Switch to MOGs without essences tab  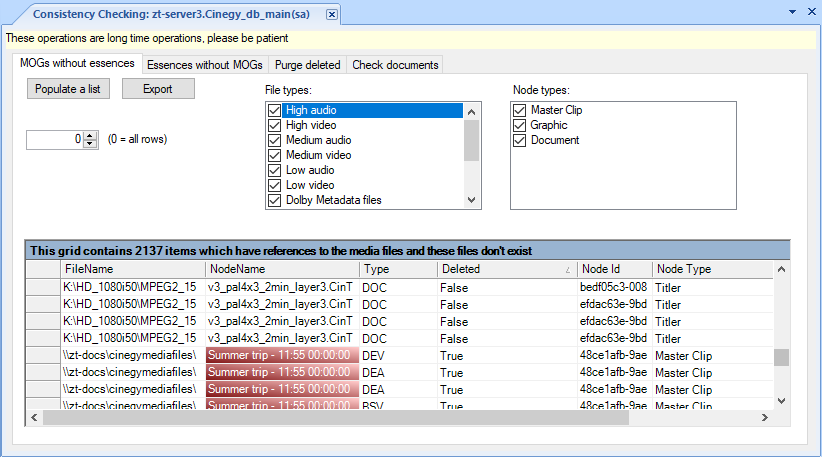[x=77, y=63]
